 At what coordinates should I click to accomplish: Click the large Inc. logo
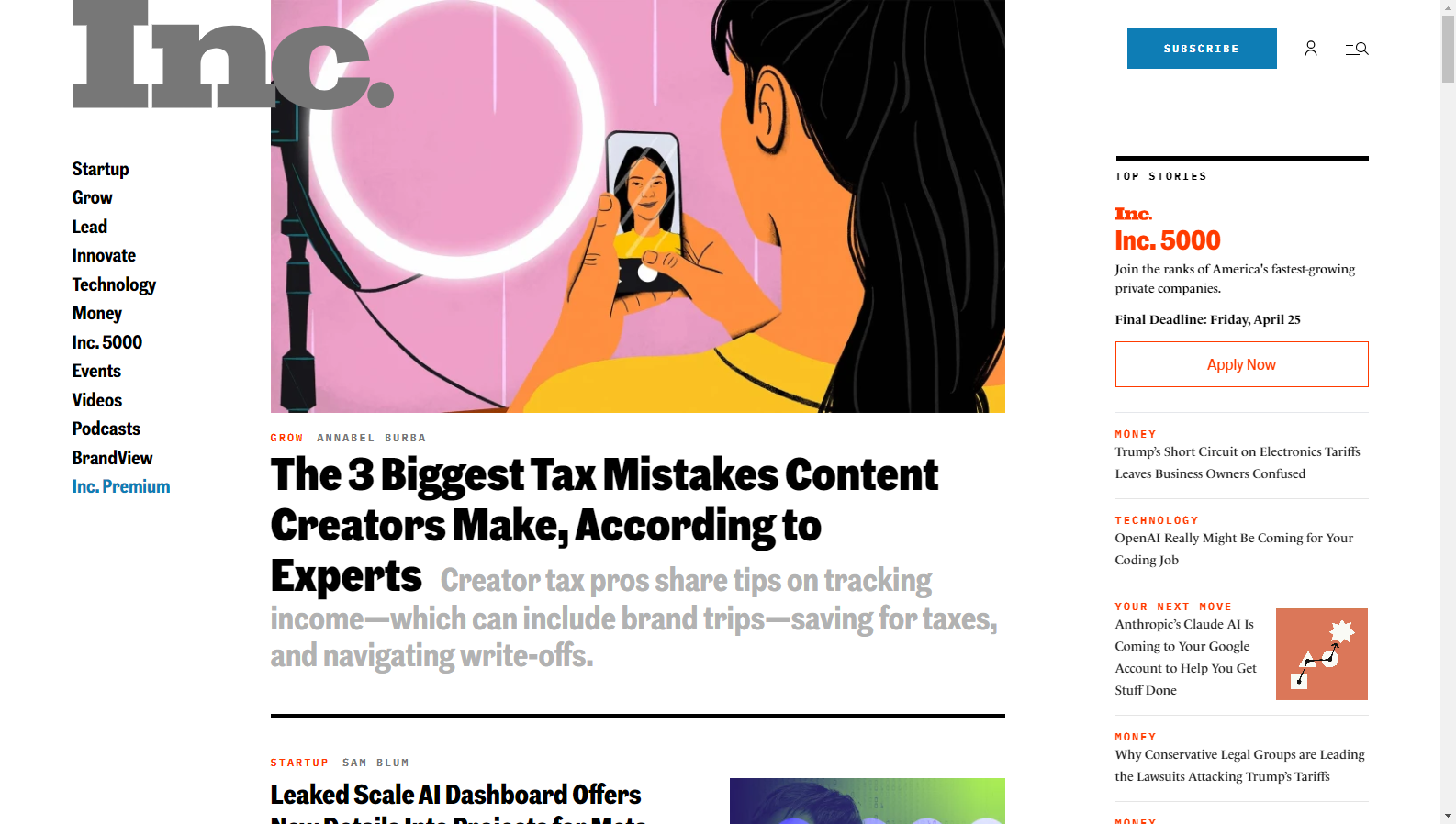pos(233,55)
